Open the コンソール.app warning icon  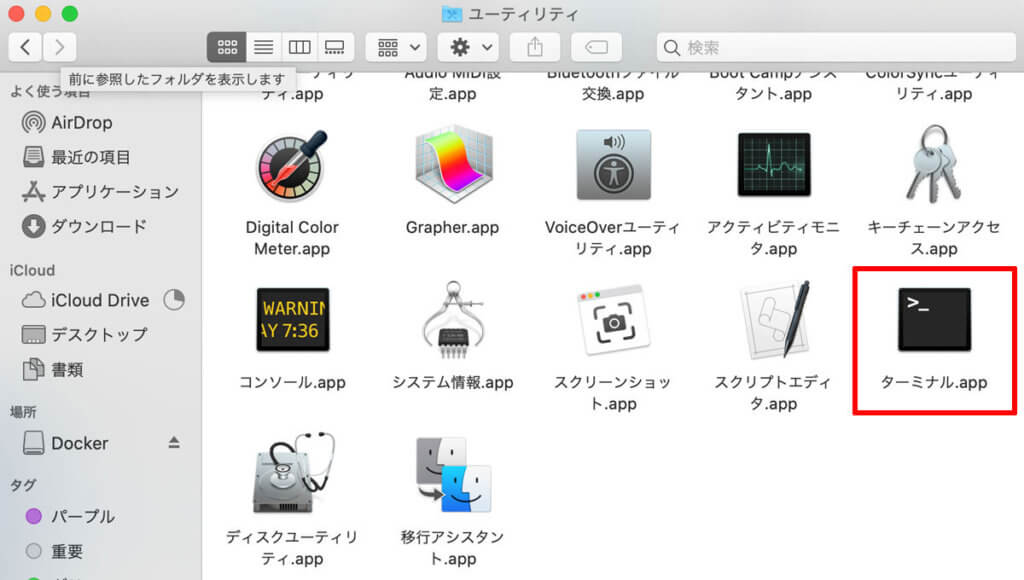(291, 320)
